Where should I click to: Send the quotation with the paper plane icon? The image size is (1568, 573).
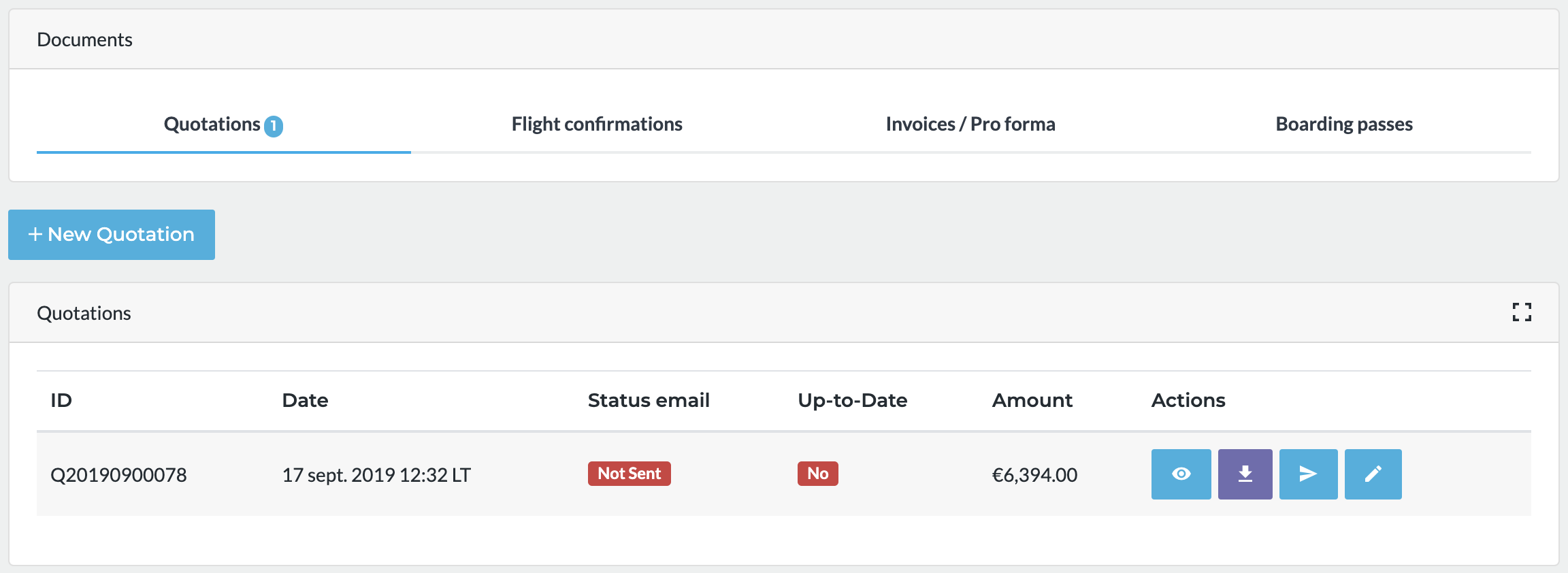click(x=1308, y=474)
